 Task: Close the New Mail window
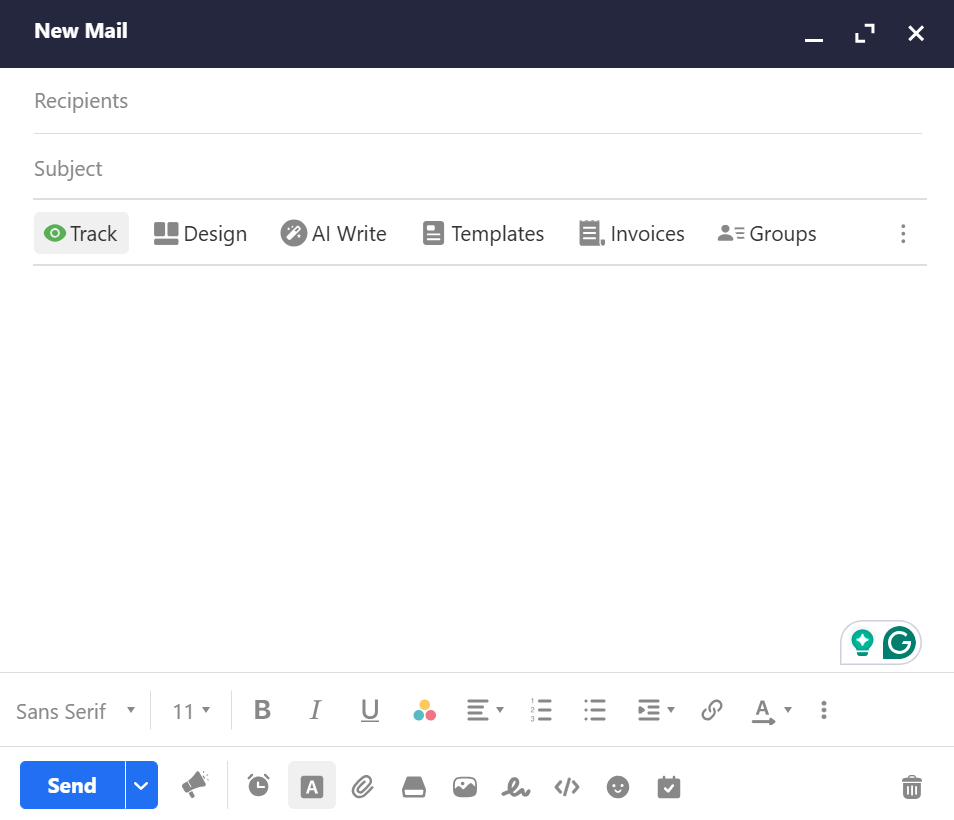click(x=916, y=33)
